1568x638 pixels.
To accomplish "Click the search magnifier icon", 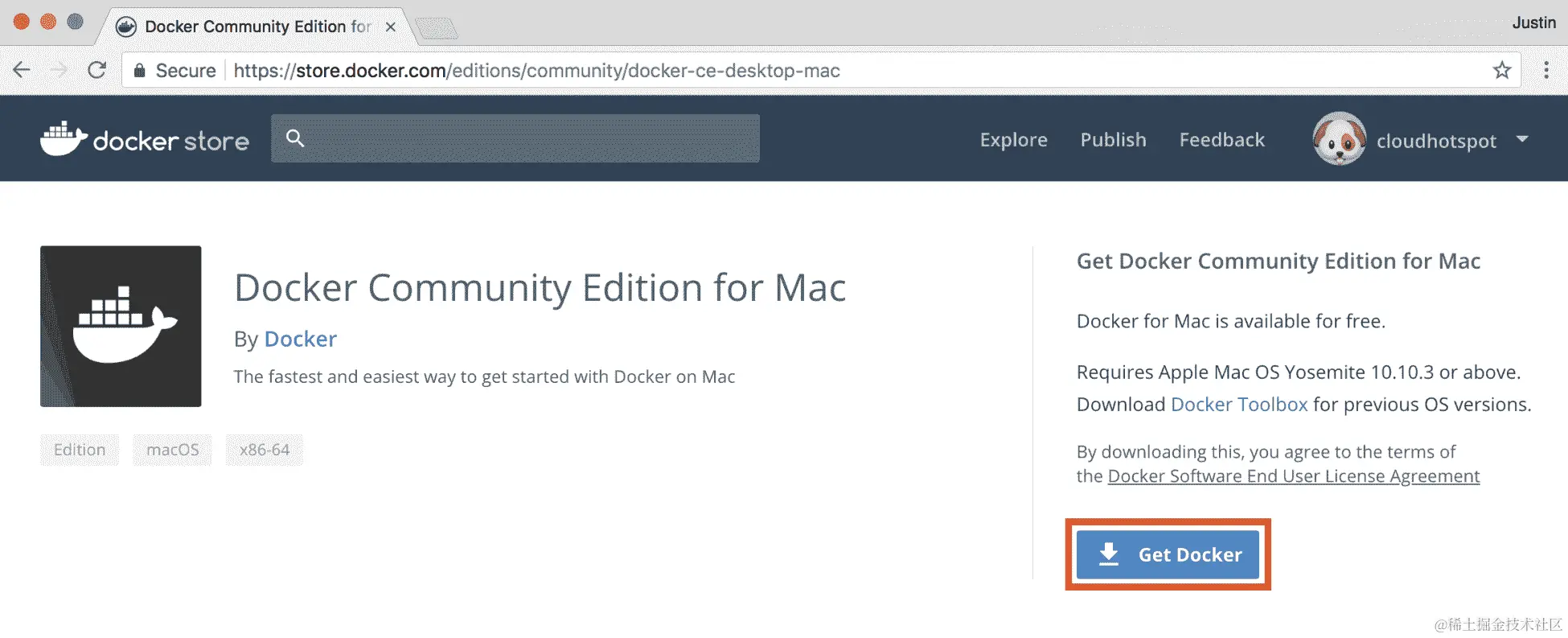I will click(x=296, y=138).
